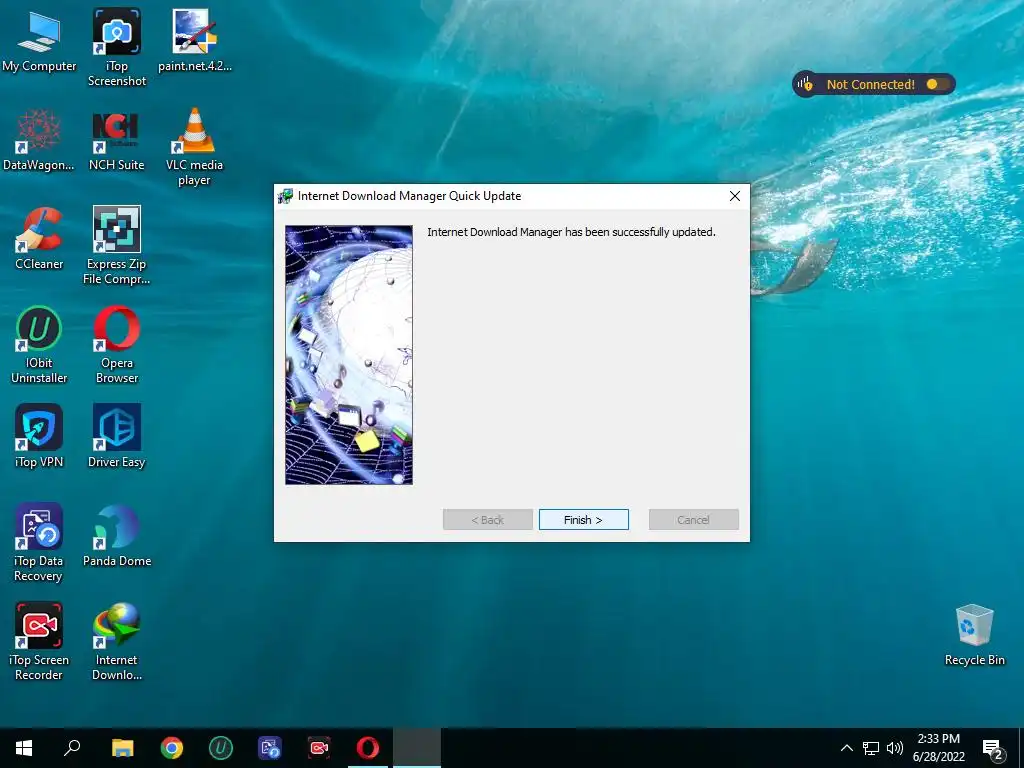Viewport: 1024px width, 768px height.
Task: Click the IDM globe wizard image
Action: [349, 355]
